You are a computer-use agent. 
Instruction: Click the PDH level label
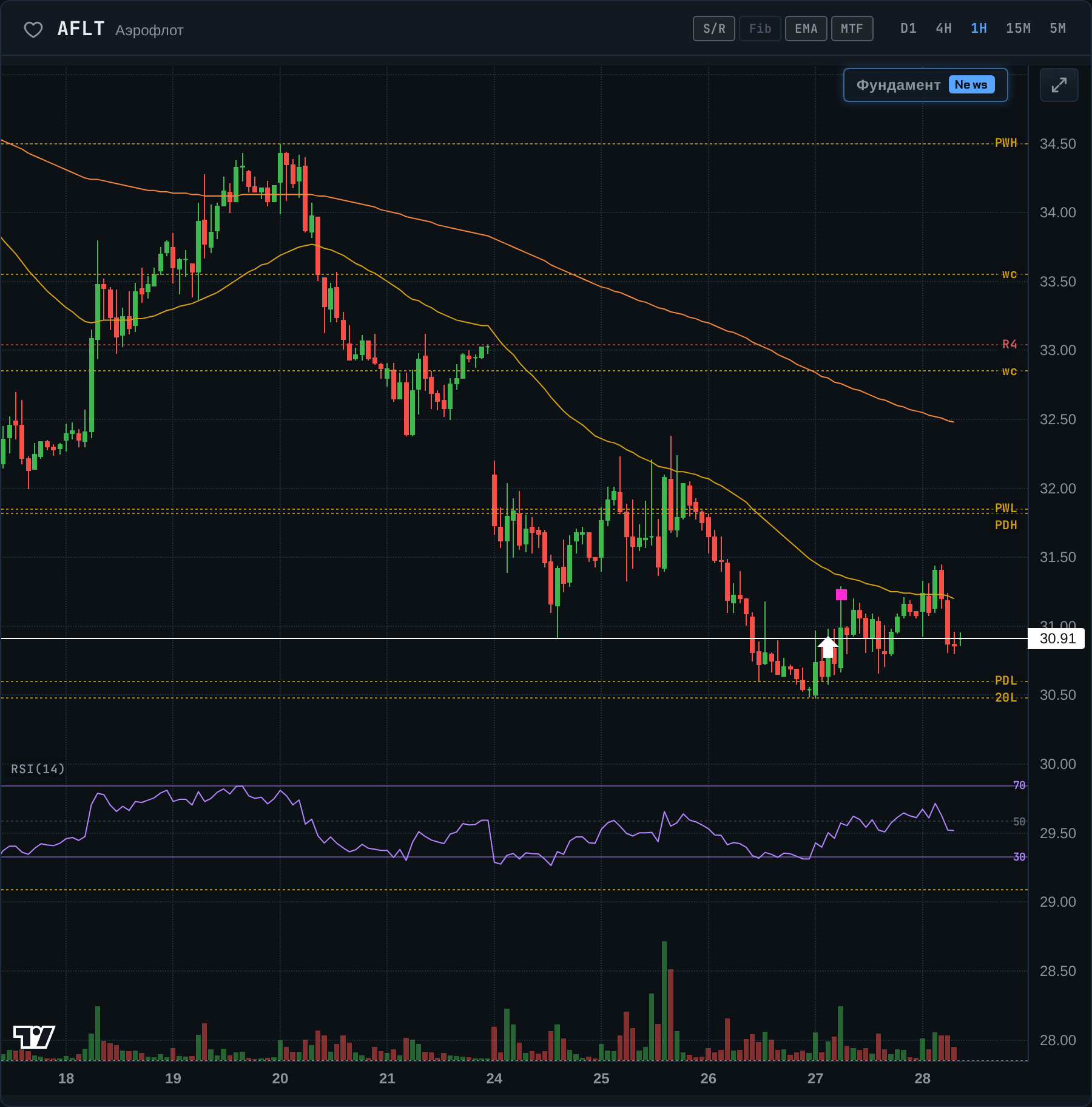tap(1006, 525)
